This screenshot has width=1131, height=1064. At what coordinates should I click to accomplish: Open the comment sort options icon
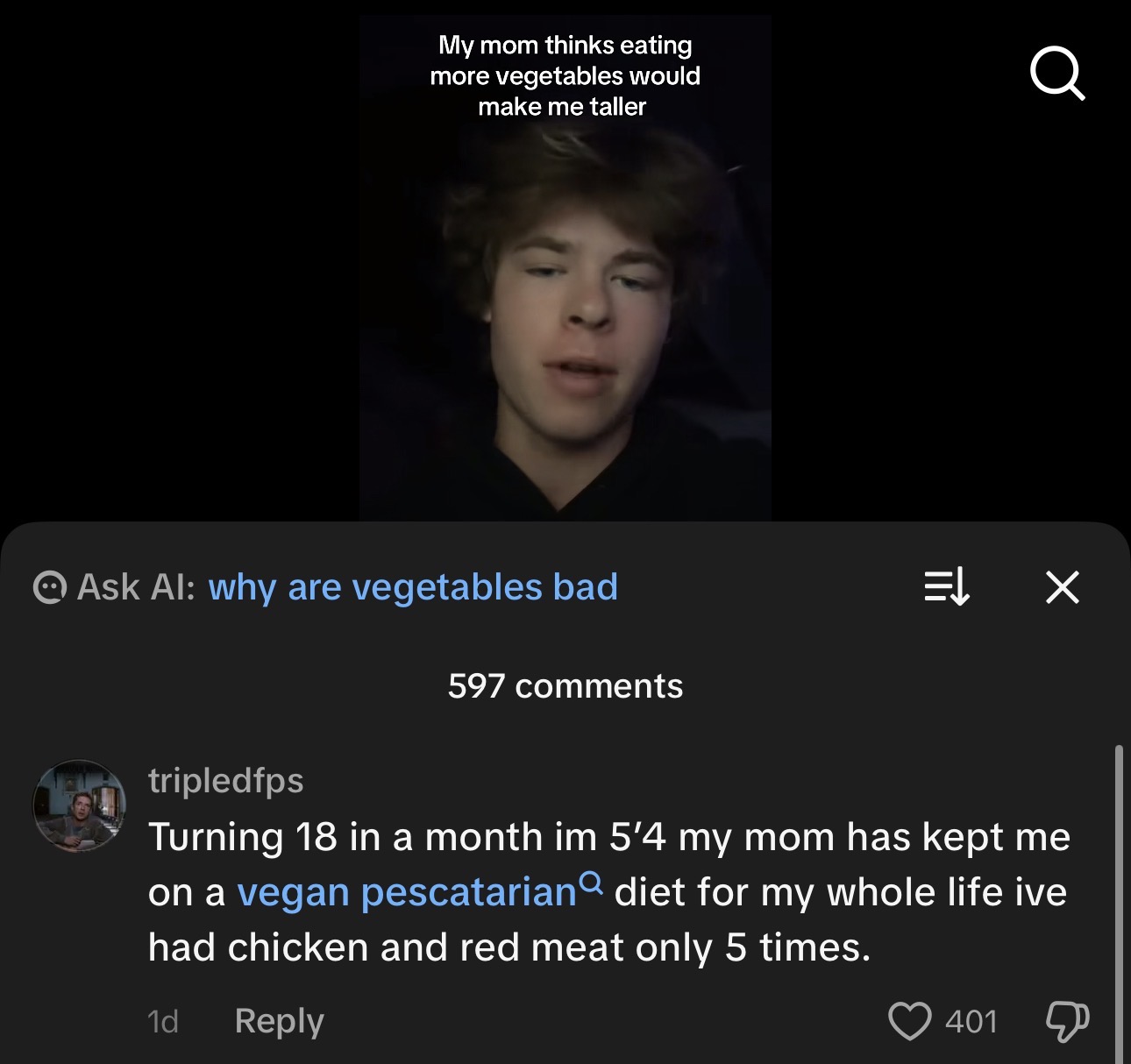947,586
